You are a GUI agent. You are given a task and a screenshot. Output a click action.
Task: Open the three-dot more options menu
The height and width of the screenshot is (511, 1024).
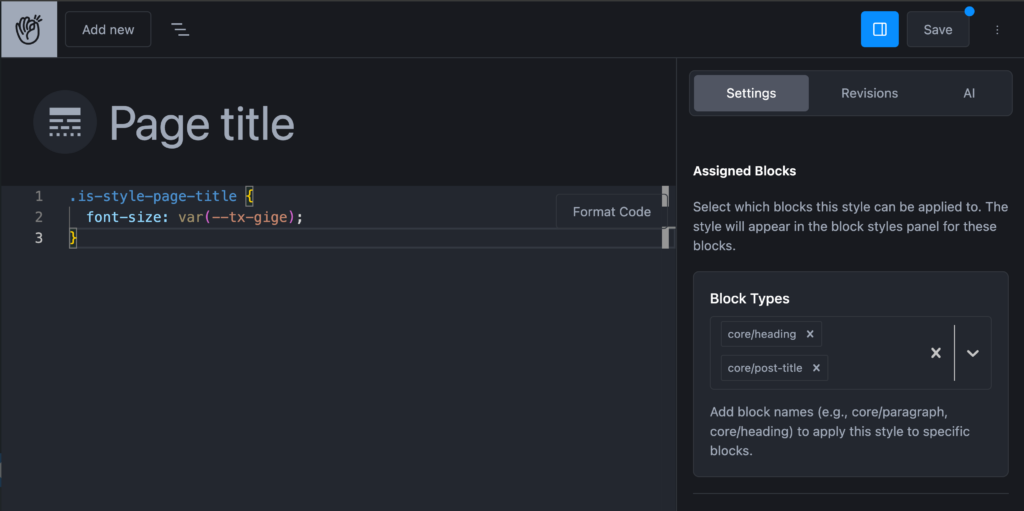pos(996,30)
